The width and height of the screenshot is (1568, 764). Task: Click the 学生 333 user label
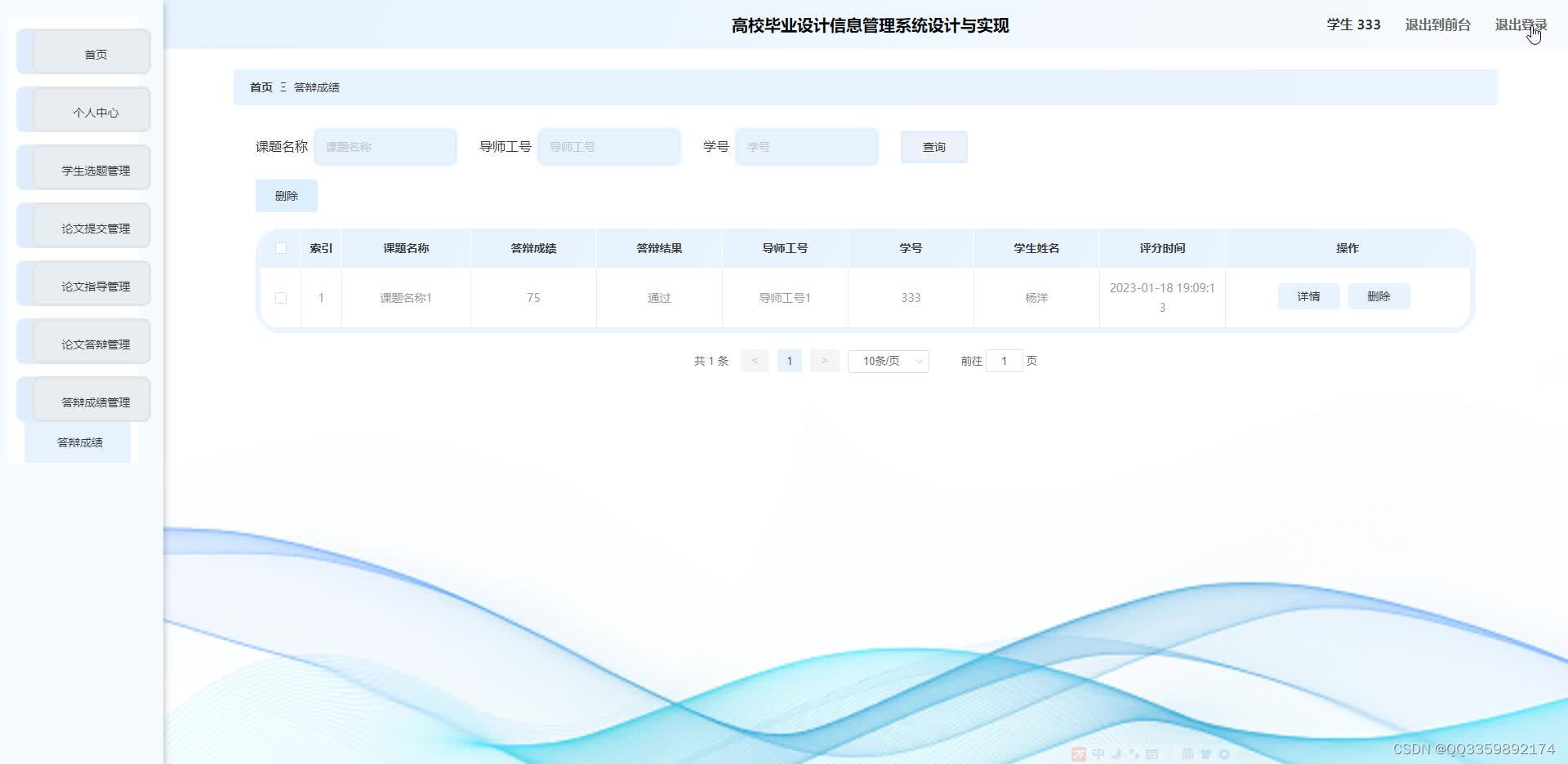coord(1353,25)
